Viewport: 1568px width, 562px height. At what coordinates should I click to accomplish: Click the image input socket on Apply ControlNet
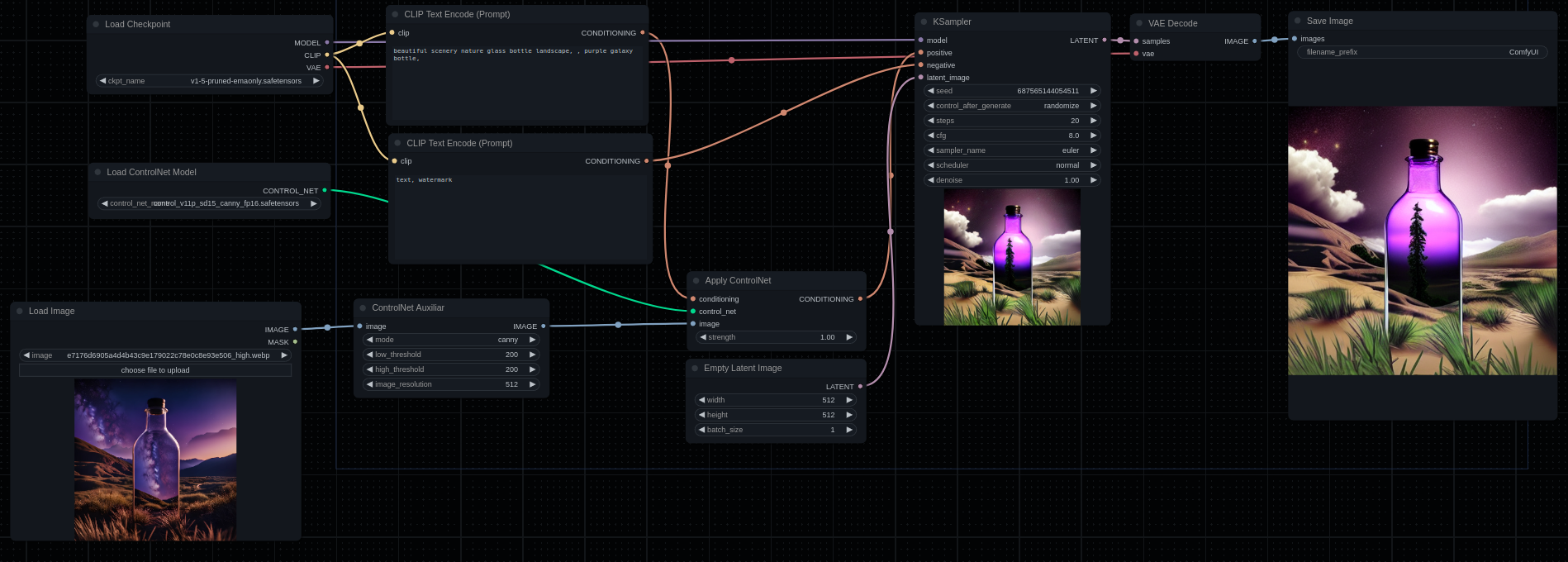(x=693, y=324)
